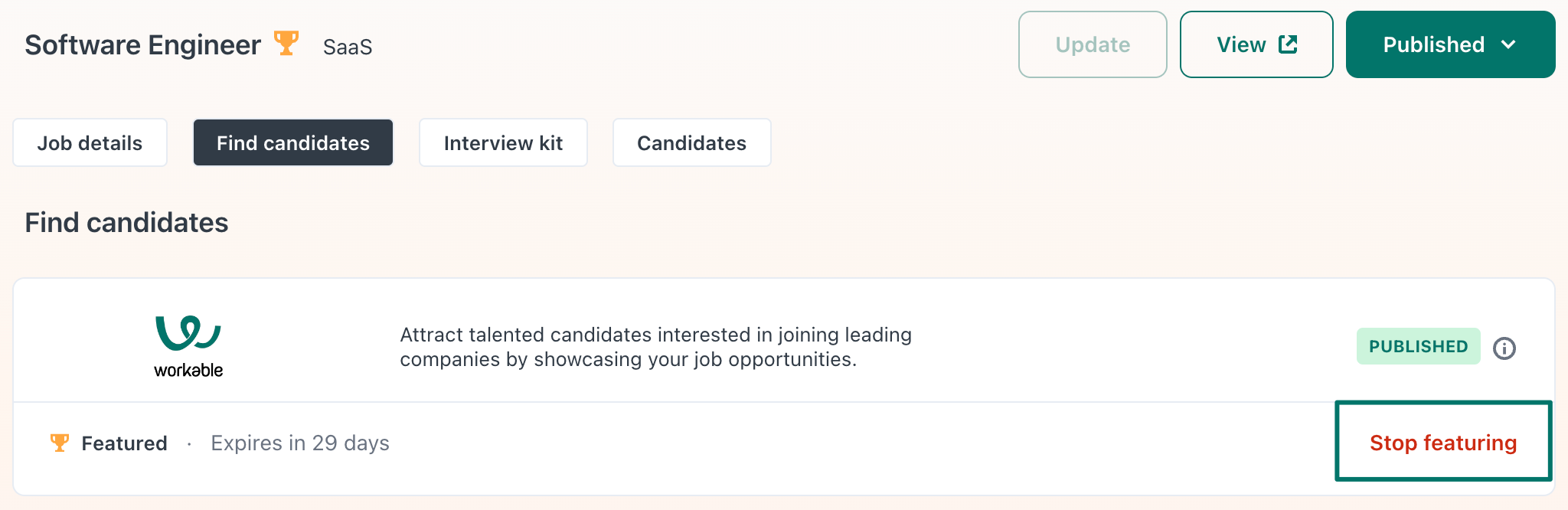Click the trophy icon beside Software Engineer title
The height and width of the screenshot is (510, 1568).
(286, 43)
